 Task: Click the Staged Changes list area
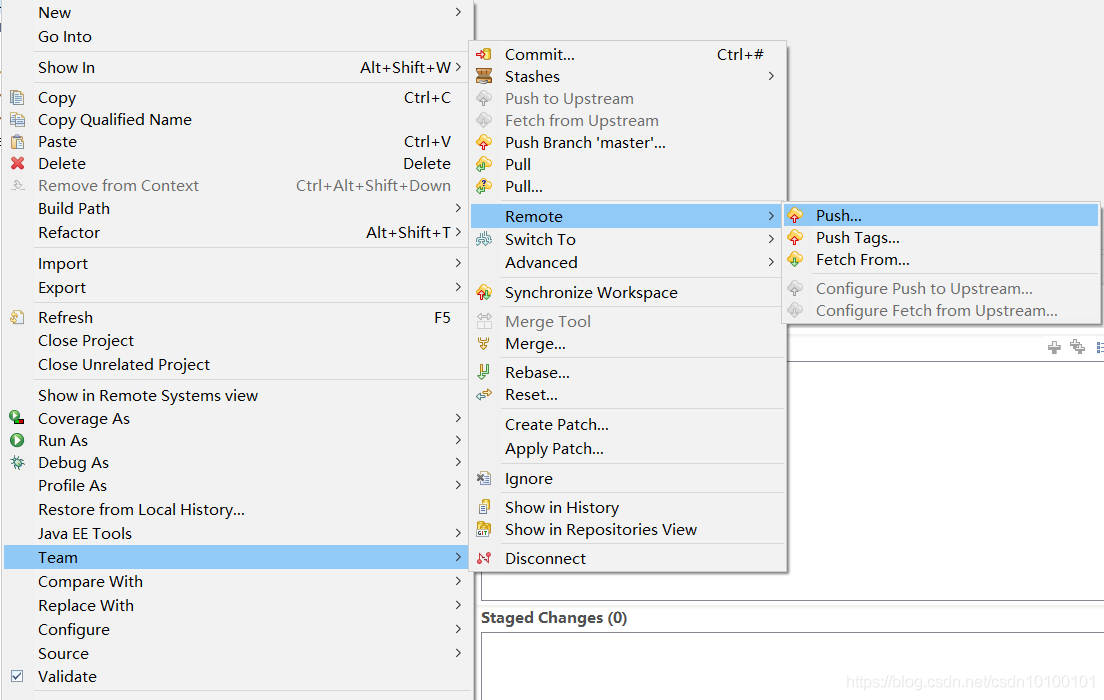click(792, 665)
